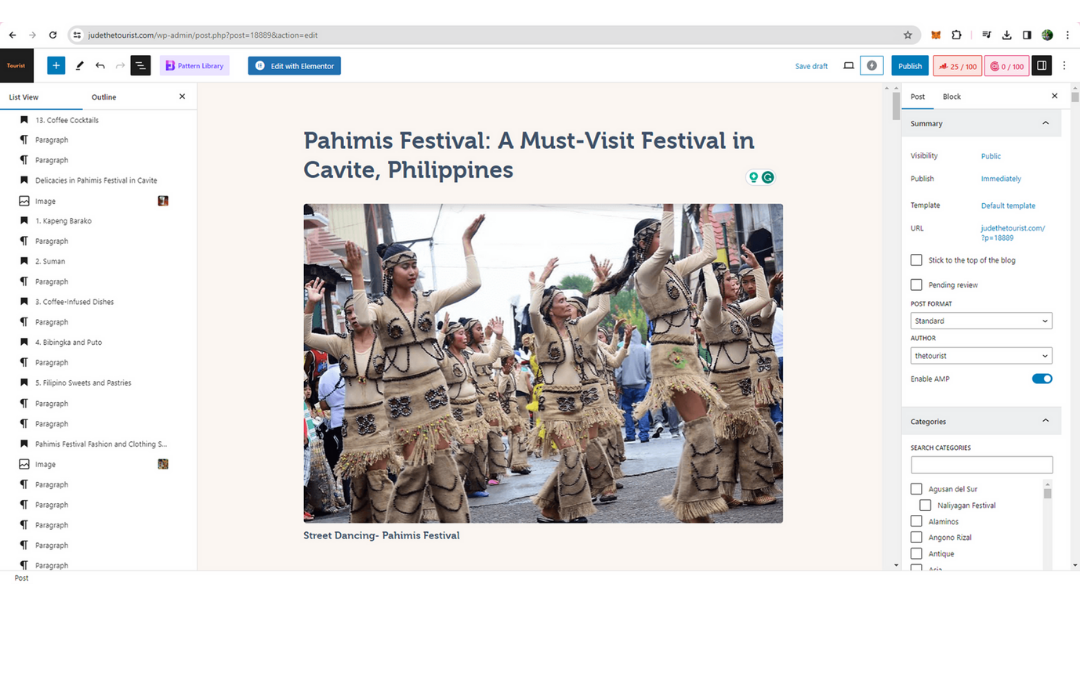The height and width of the screenshot is (675, 1080).
Task: Switch to the Block settings tab
Action: (x=951, y=96)
